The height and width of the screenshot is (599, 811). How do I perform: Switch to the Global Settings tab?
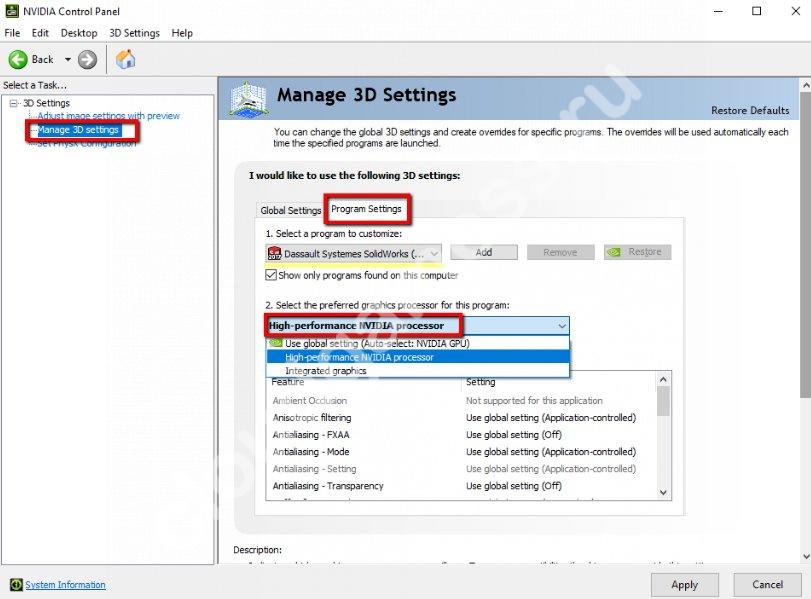click(290, 211)
